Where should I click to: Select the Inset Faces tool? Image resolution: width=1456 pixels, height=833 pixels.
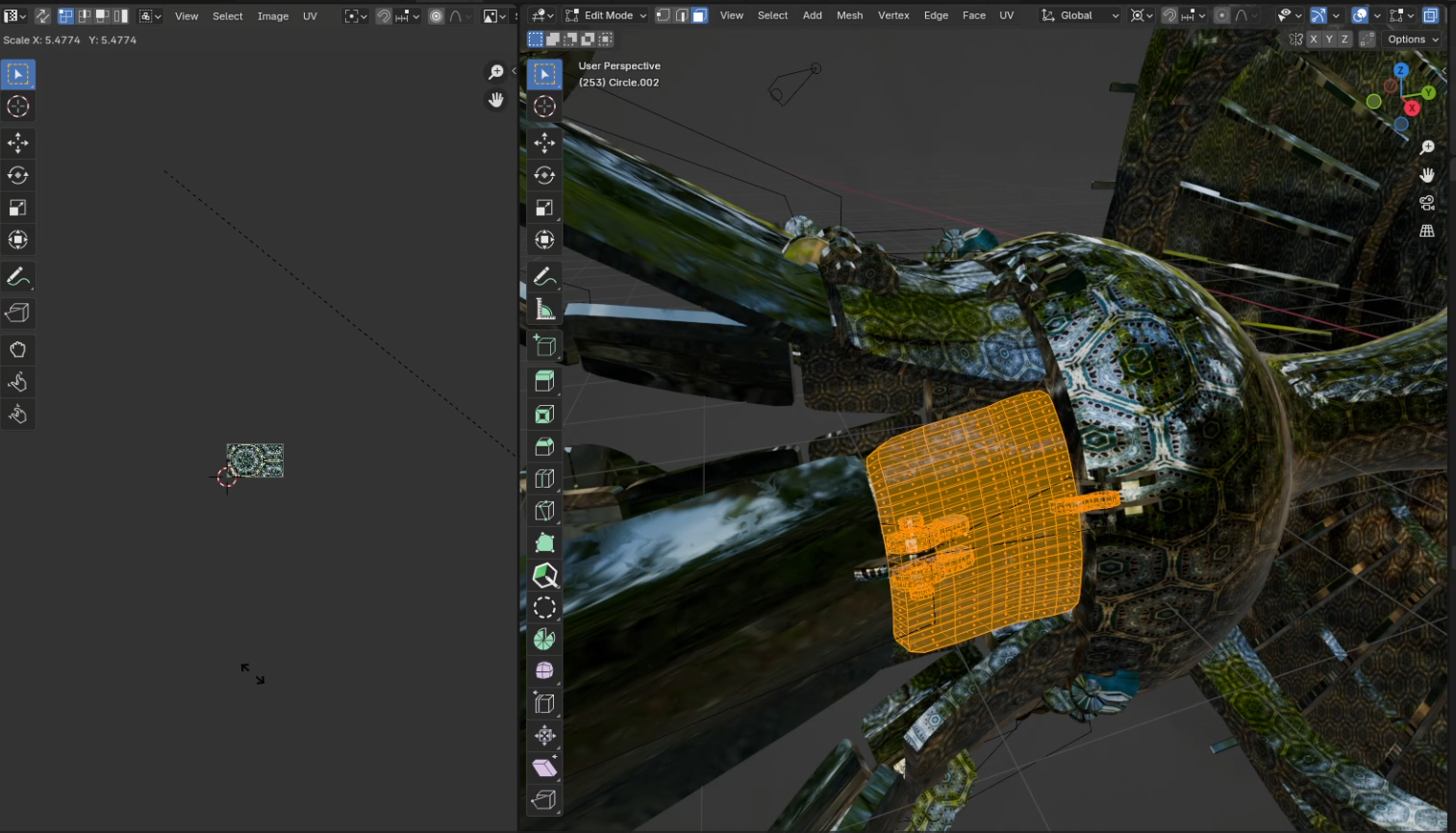pos(544,414)
